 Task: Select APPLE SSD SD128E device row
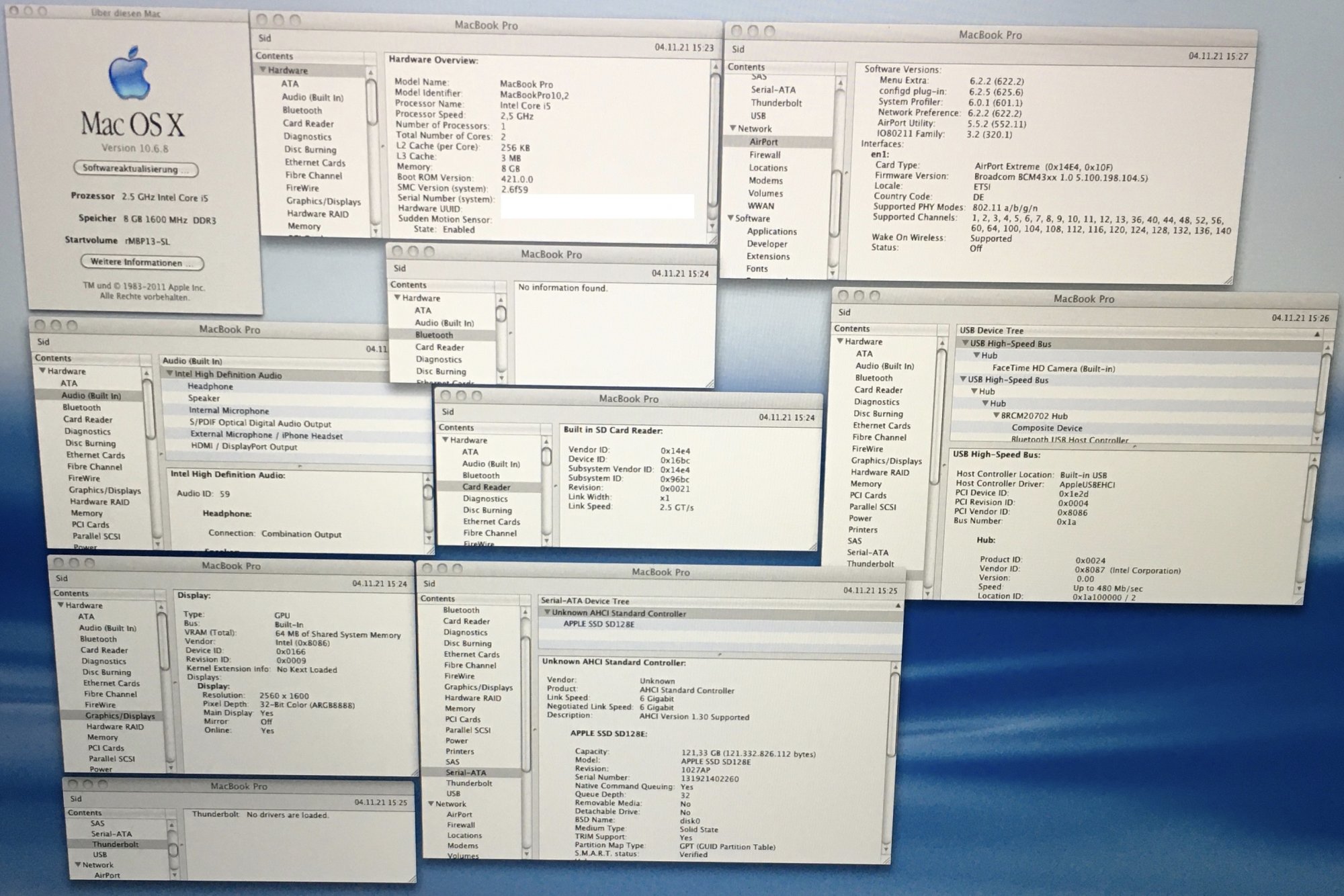pos(598,625)
